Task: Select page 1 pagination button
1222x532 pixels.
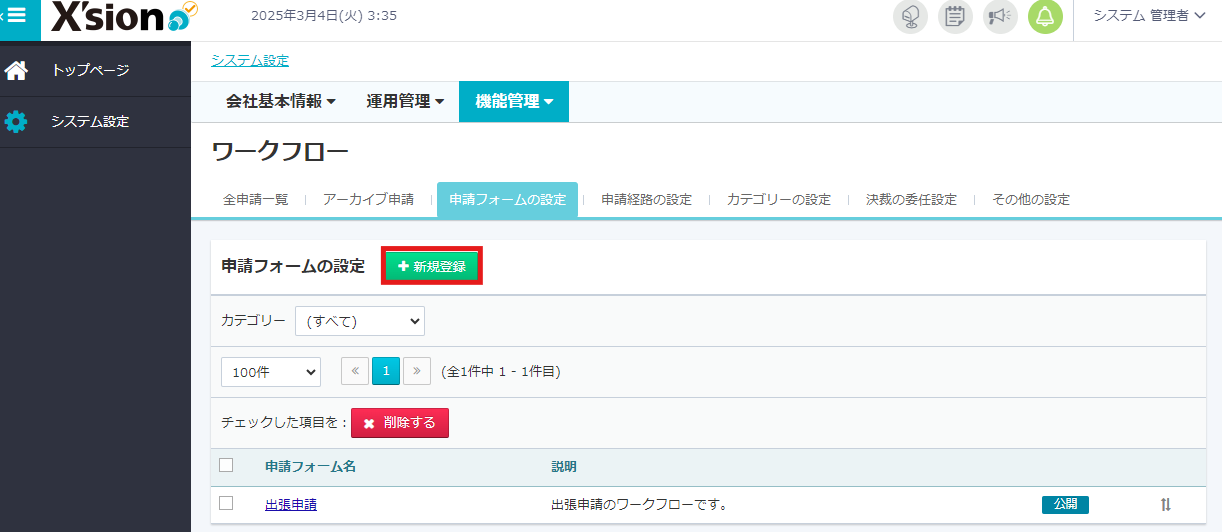Action: click(x=386, y=371)
